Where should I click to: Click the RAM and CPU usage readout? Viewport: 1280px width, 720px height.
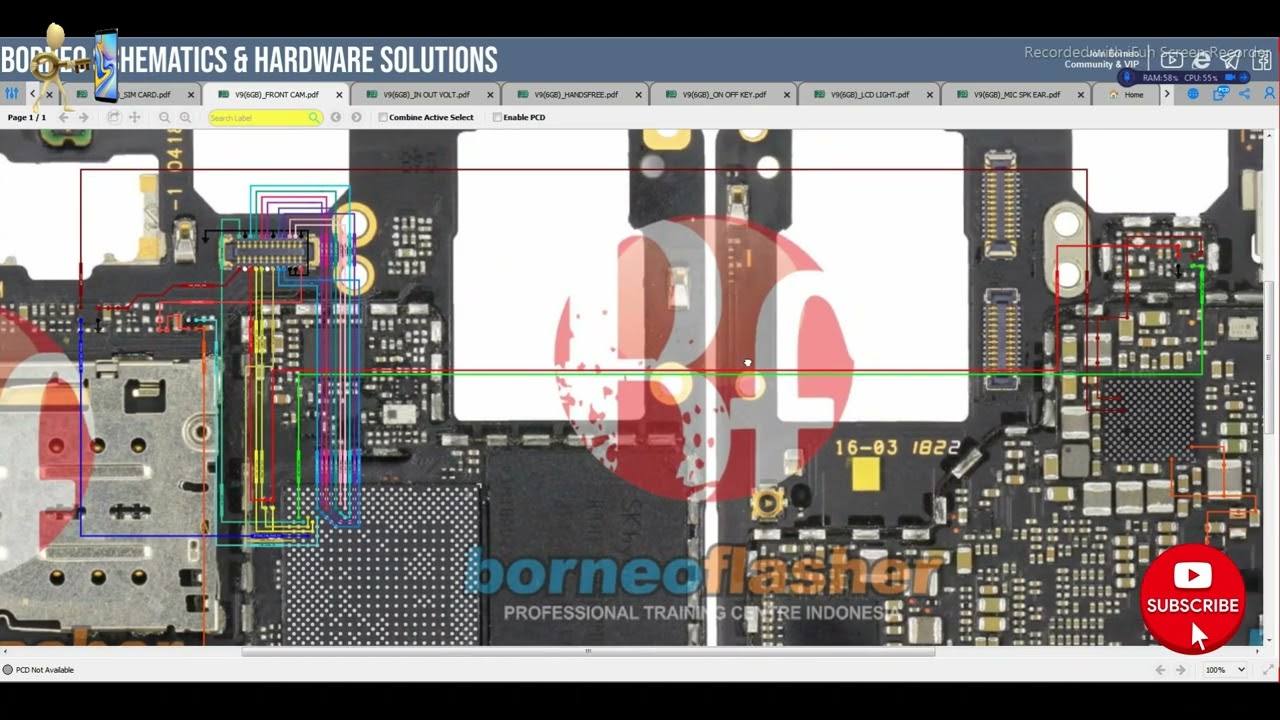[1180, 77]
